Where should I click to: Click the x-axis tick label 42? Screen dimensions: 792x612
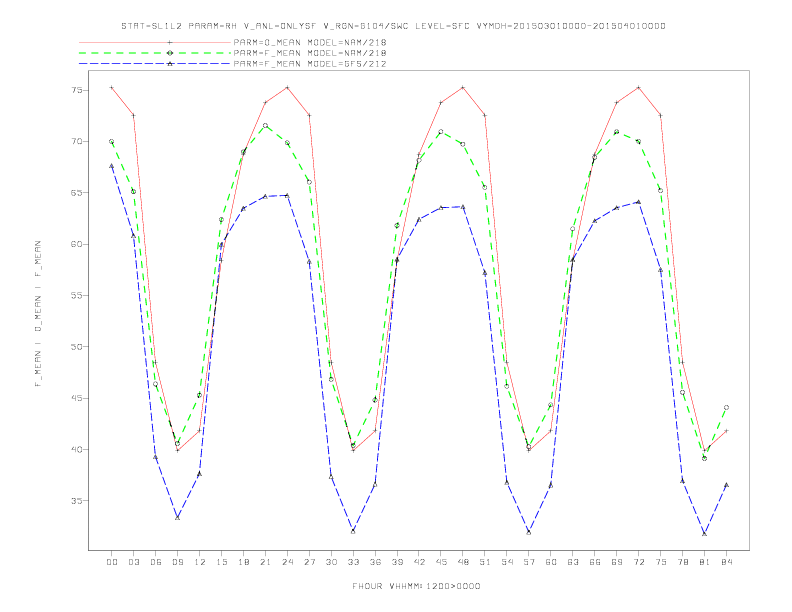[x=419, y=562]
